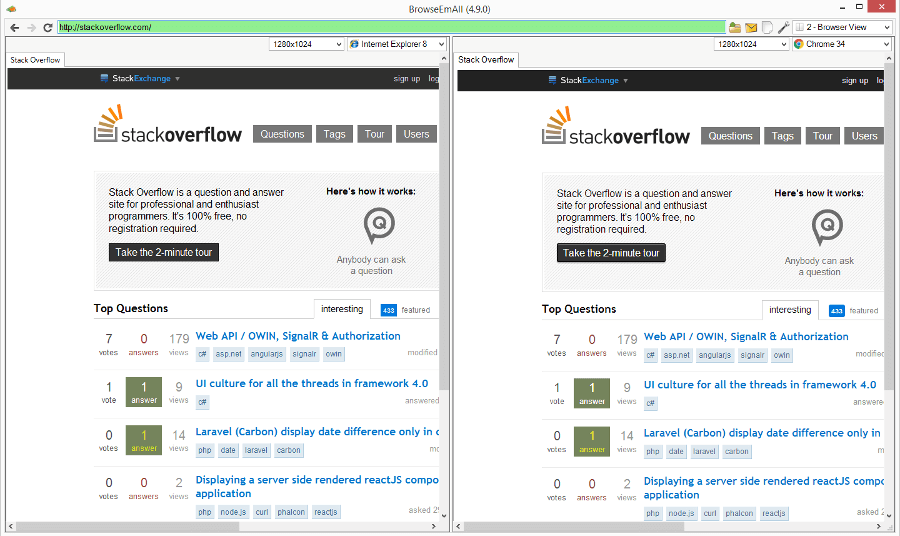Click Take the 2-minute tour in the right pane
The image size is (900, 536).
611,253
